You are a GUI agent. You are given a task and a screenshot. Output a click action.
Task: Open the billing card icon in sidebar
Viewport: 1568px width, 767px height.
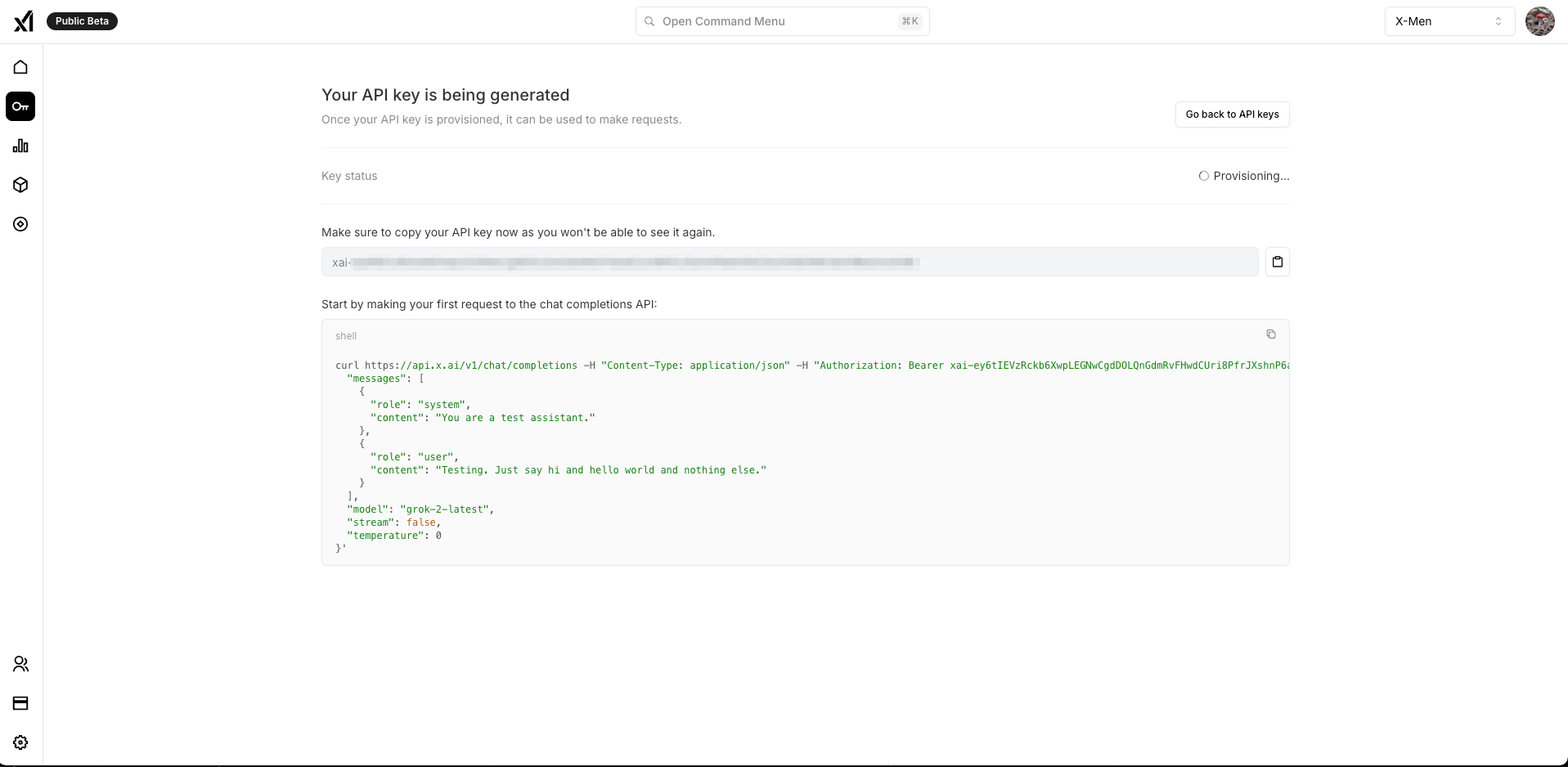point(20,703)
